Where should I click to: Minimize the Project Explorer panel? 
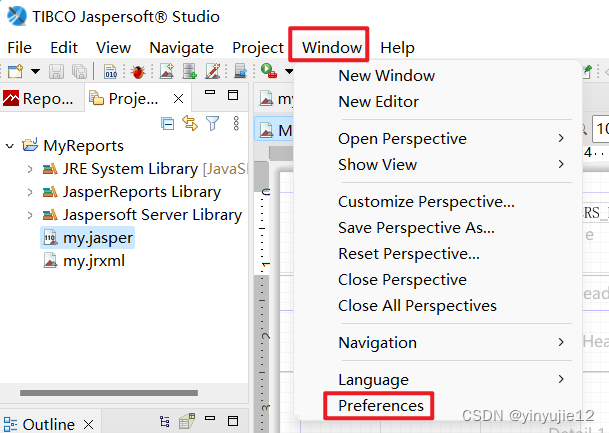pyautogui.click(x=210, y=93)
